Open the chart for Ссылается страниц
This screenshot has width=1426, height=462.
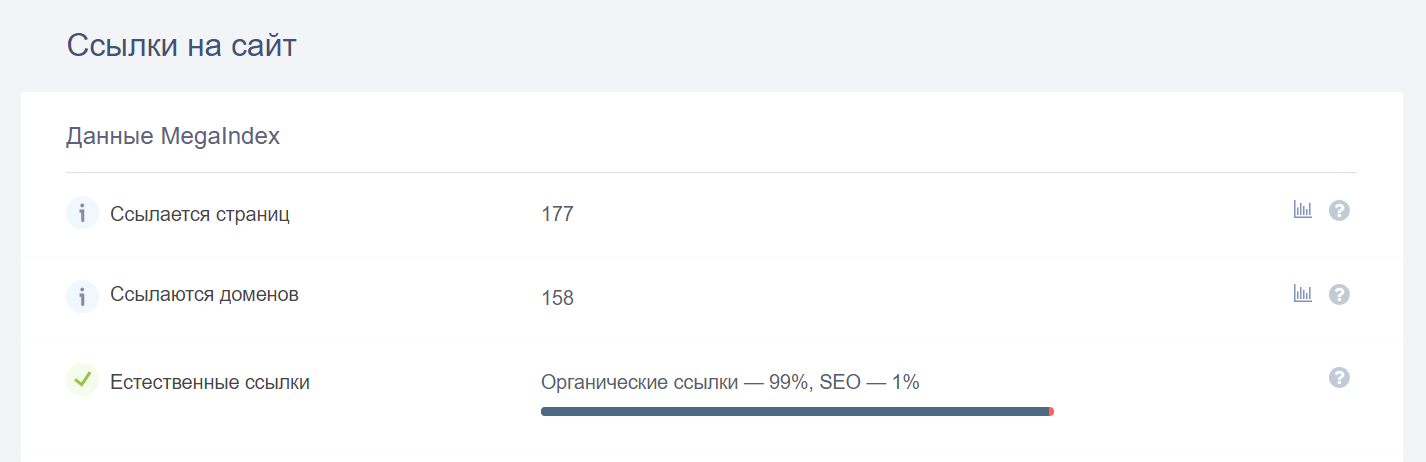coord(1302,210)
